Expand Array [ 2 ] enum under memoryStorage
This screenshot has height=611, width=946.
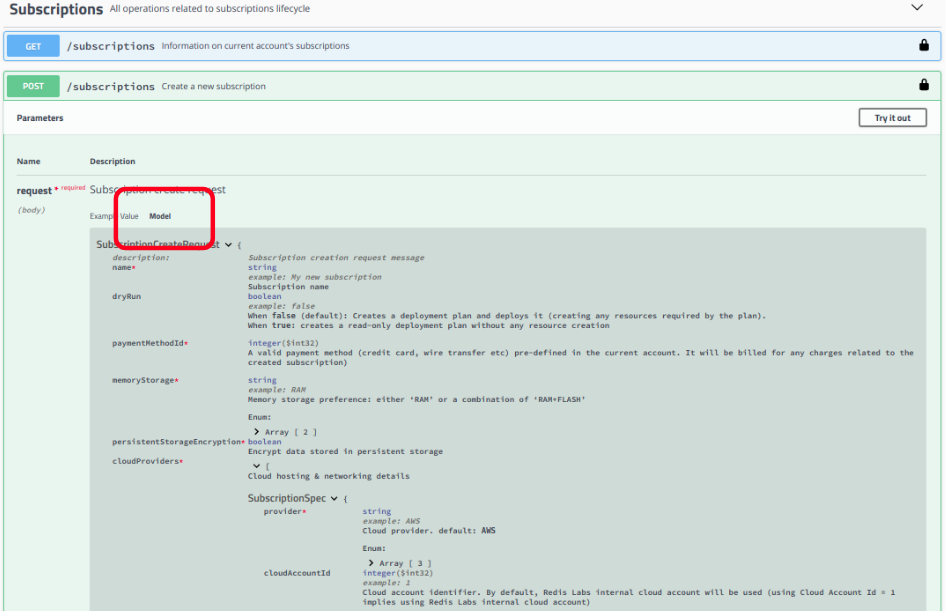coord(257,432)
